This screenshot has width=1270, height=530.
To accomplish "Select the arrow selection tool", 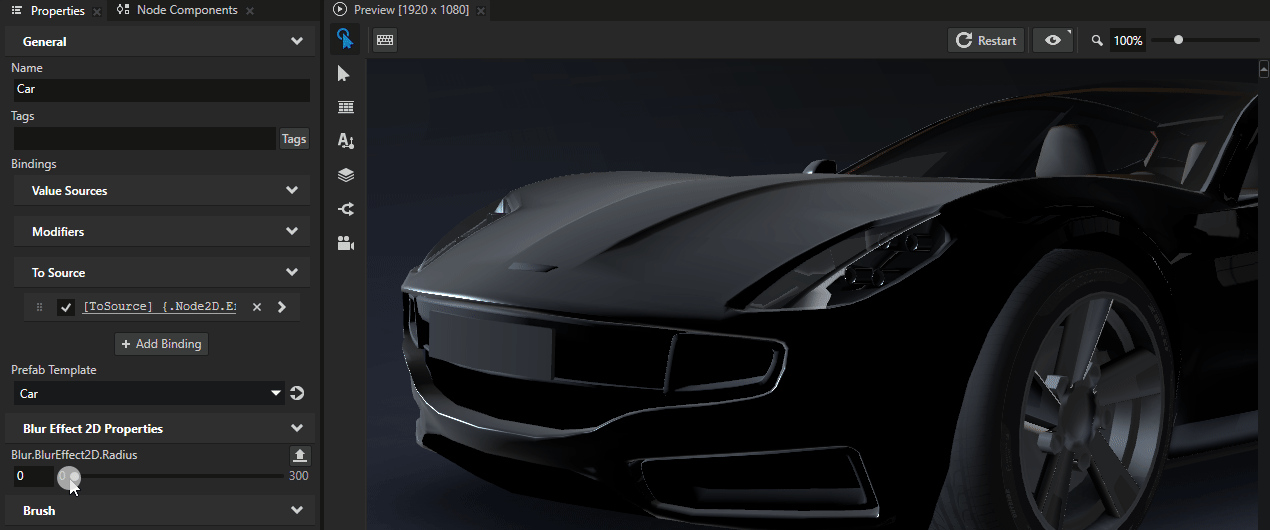I will (x=345, y=74).
